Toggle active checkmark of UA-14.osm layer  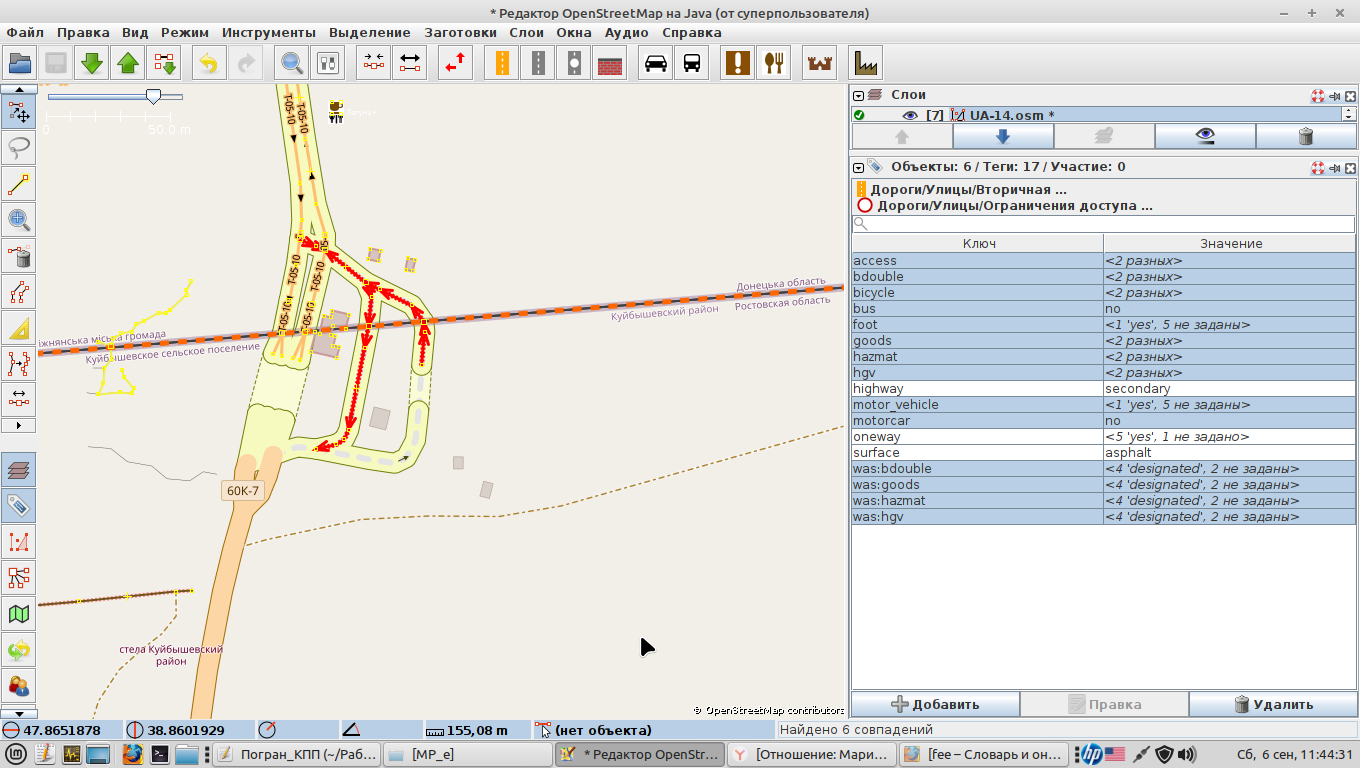859,115
